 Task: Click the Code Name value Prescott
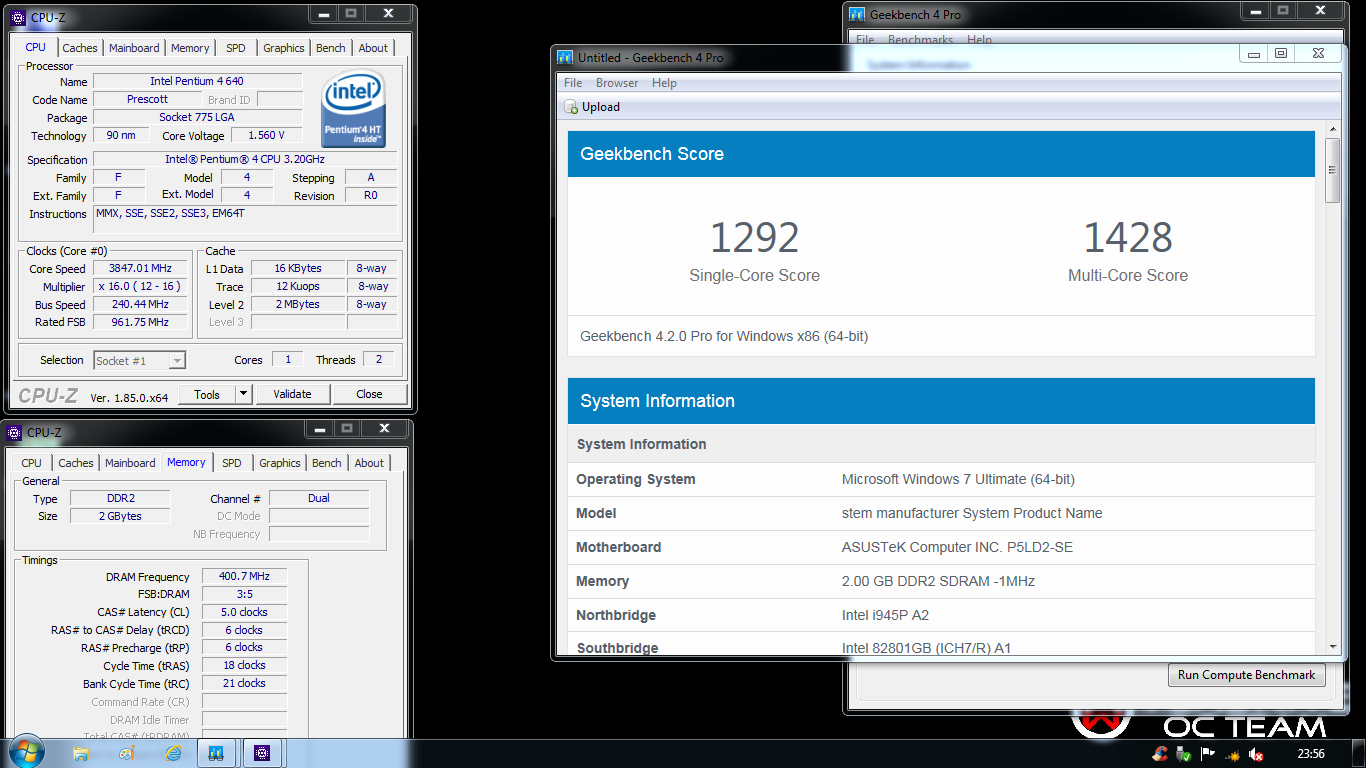pos(147,99)
